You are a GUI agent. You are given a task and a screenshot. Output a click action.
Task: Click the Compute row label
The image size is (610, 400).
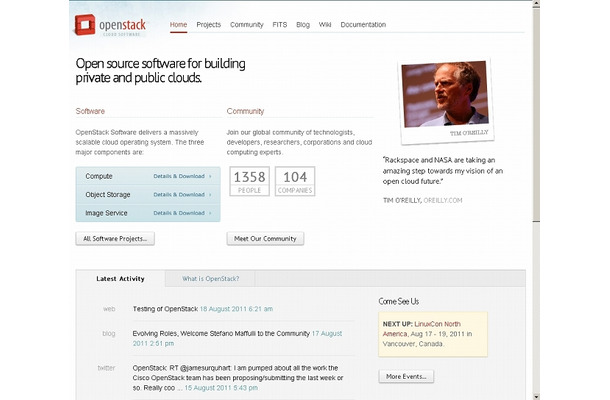coord(99,176)
